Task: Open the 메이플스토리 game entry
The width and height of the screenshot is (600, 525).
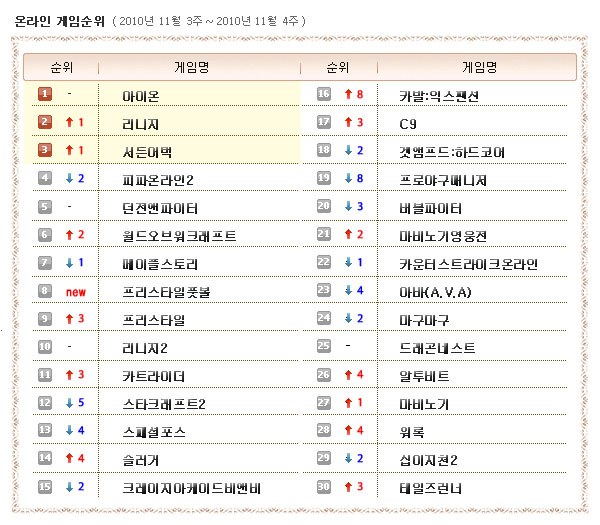Action: [160, 264]
